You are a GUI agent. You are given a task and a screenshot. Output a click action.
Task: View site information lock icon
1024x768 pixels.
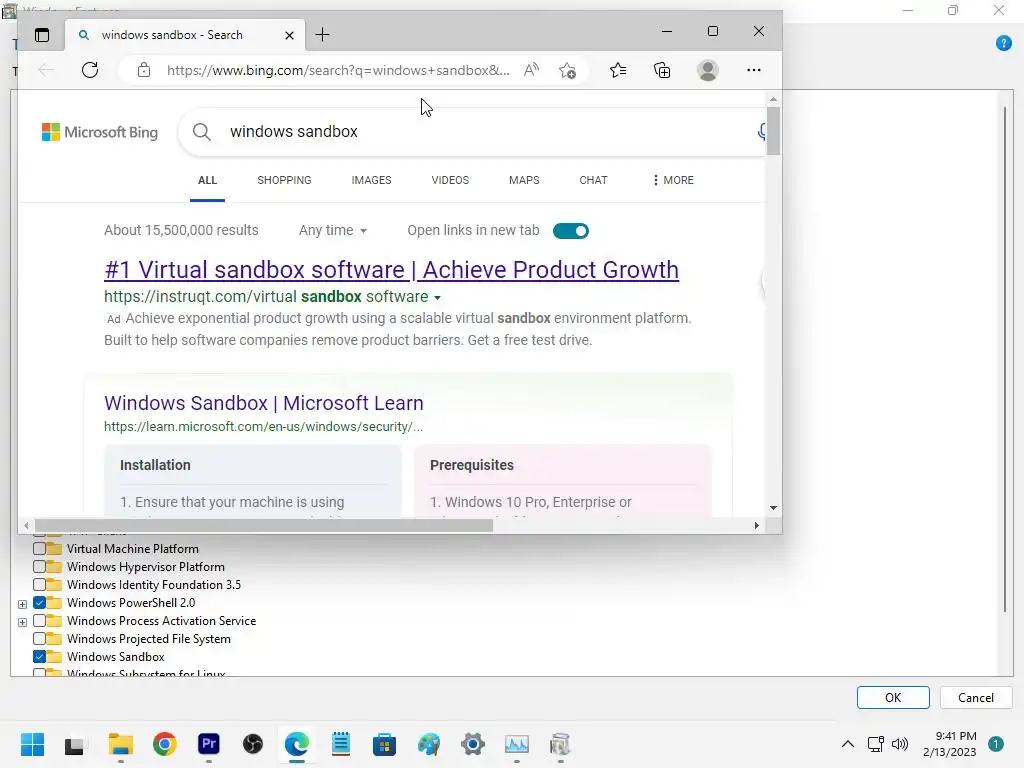144,70
